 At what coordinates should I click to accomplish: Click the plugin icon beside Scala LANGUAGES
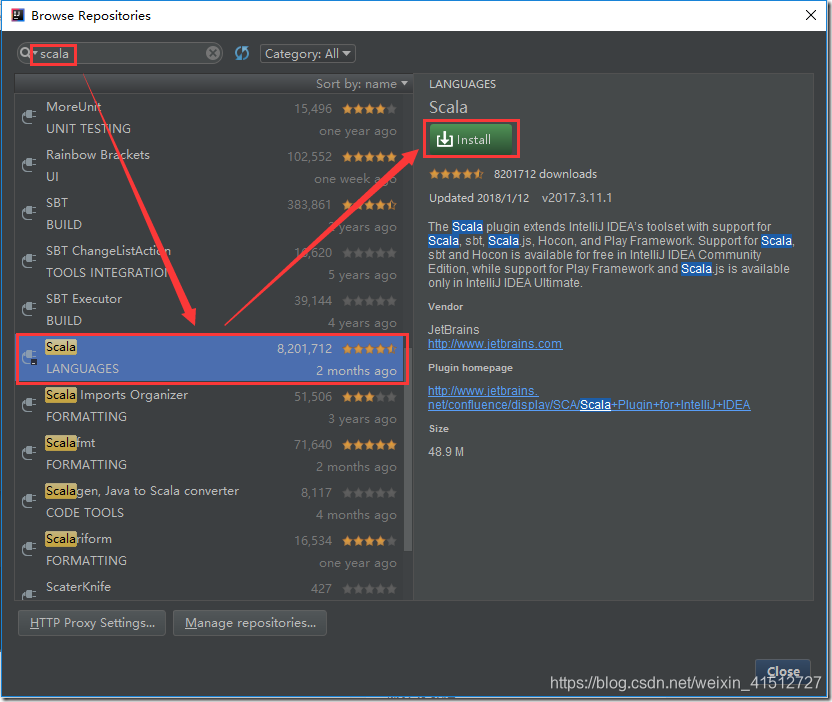[29, 357]
